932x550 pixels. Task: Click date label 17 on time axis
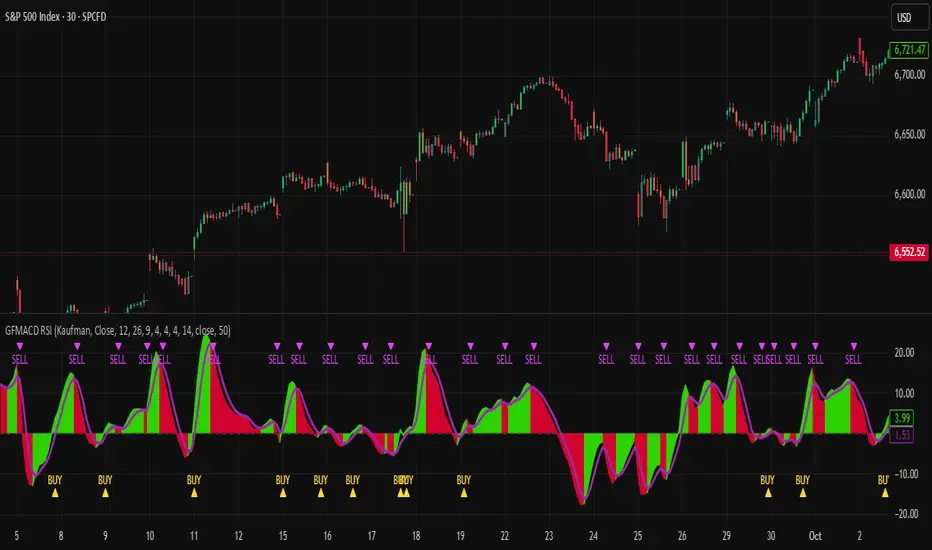(x=371, y=536)
